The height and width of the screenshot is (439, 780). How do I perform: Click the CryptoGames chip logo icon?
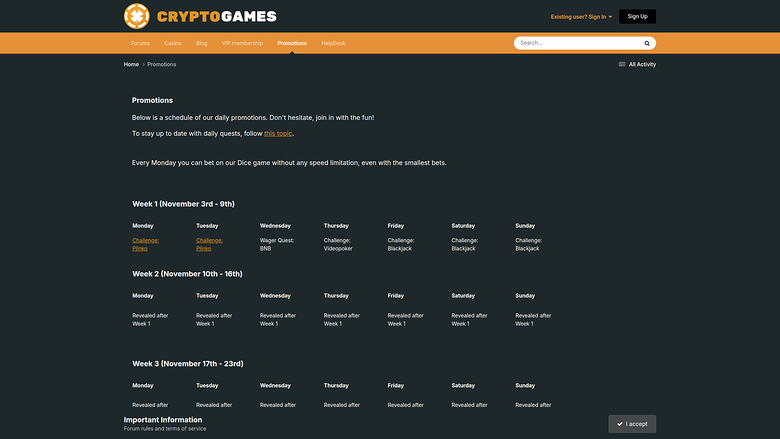[x=137, y=16]
